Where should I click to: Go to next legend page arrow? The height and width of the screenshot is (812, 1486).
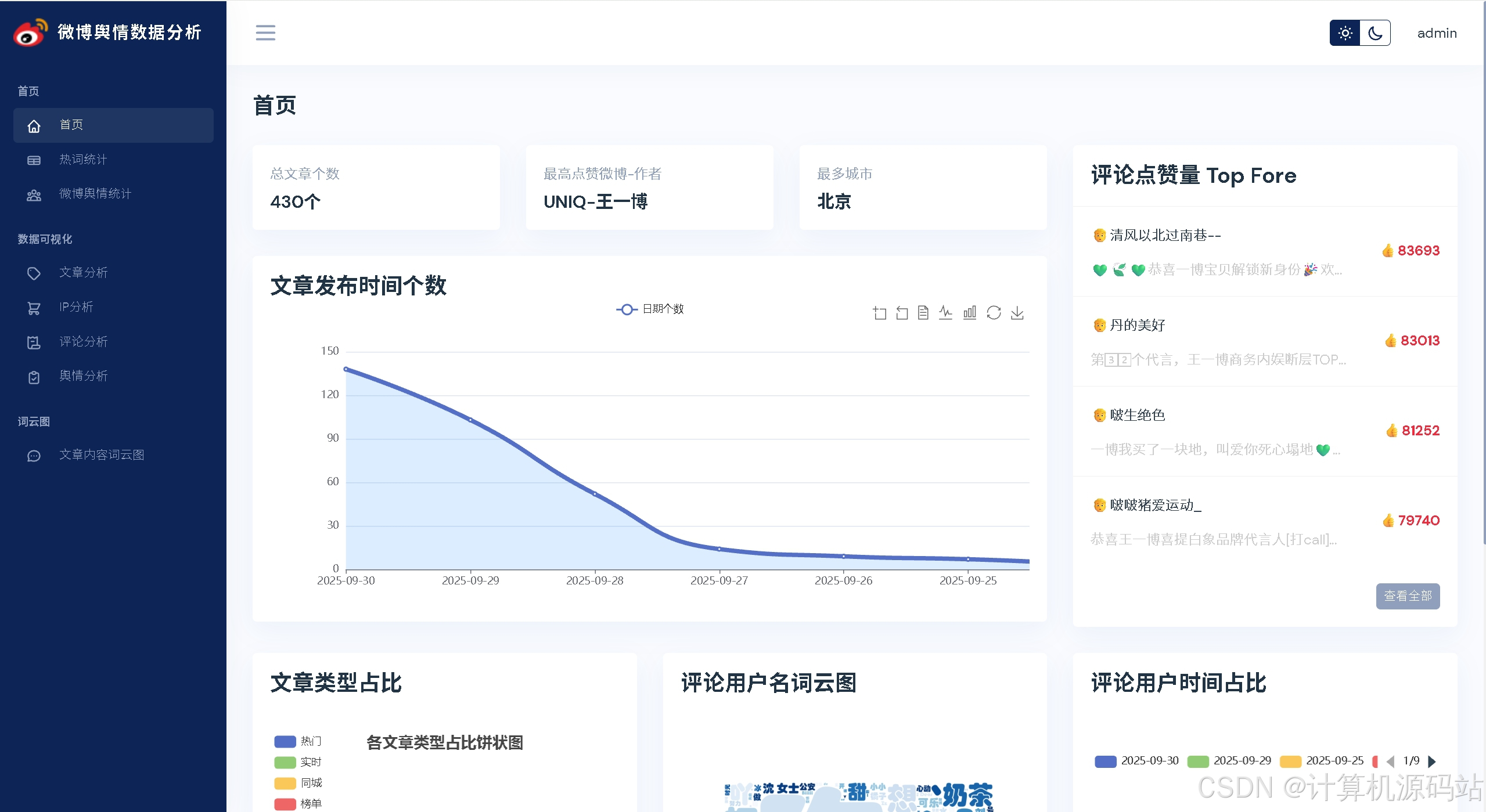(1431, 761)
